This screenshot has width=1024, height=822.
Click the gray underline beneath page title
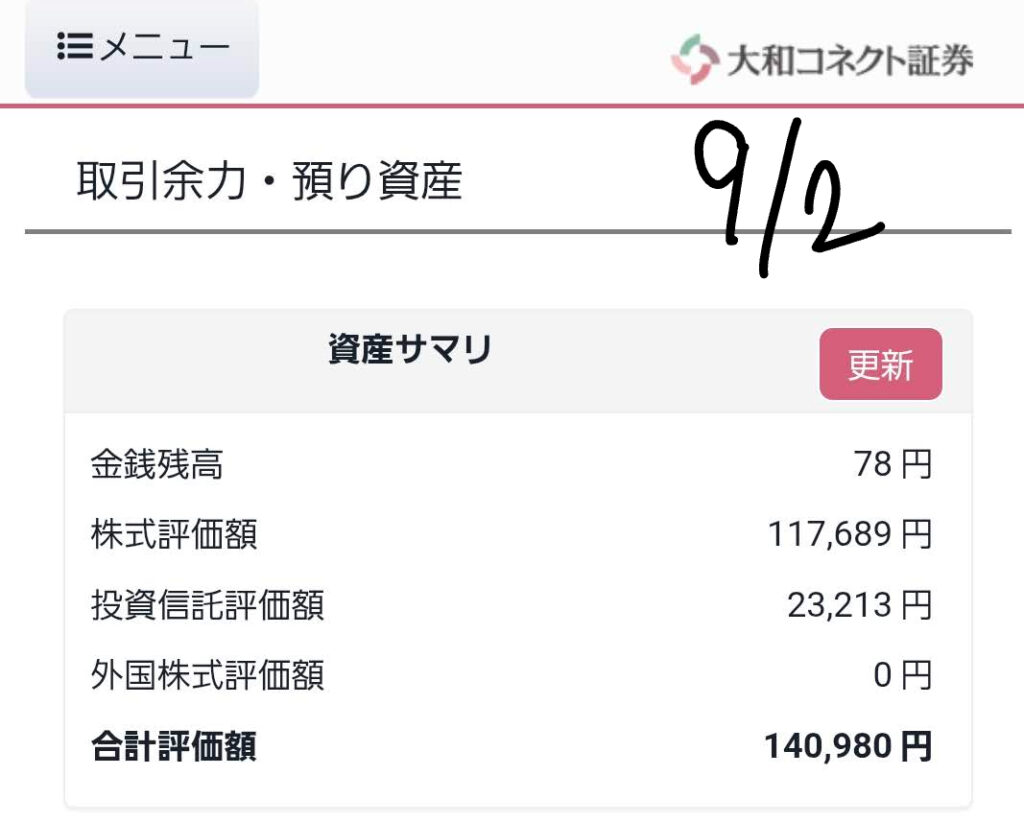[518, 231]
